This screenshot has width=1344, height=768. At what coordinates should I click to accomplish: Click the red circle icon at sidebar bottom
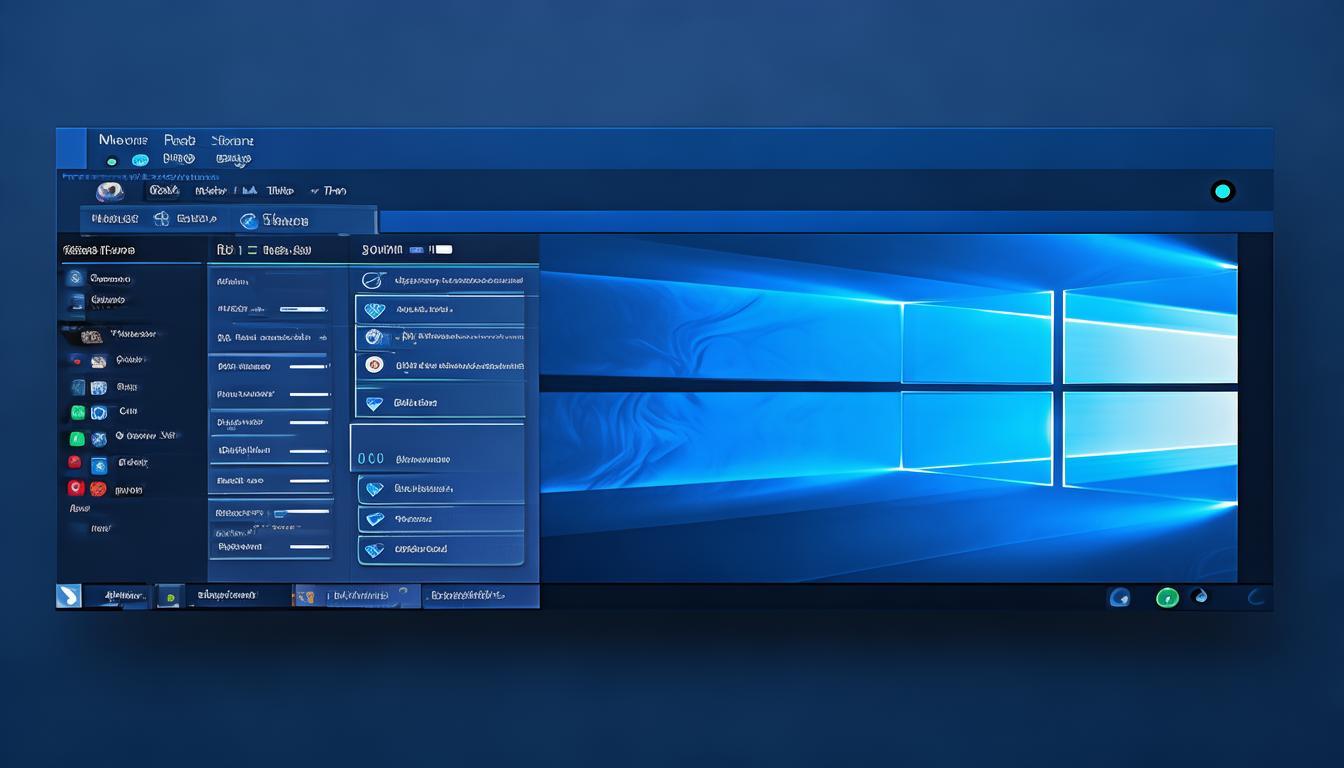pos(76,488)
